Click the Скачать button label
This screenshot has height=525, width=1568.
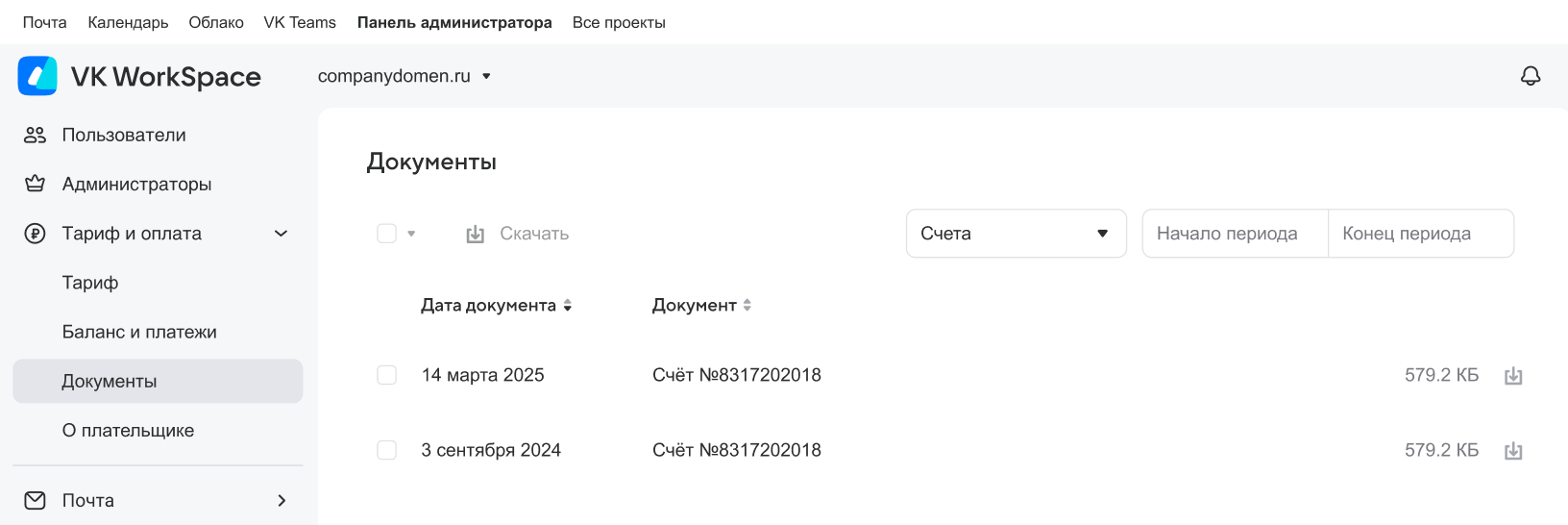click(x=534, y=234)
